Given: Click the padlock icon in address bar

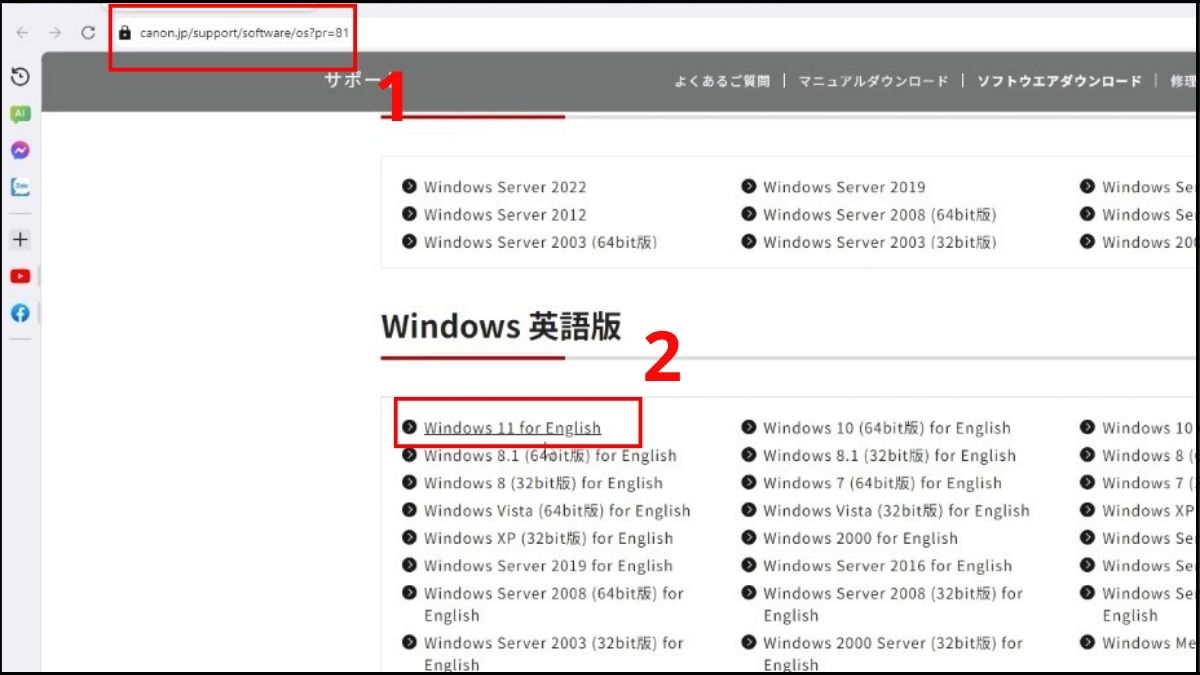Looking at the screenshot, I should click(x=125, y=32).
